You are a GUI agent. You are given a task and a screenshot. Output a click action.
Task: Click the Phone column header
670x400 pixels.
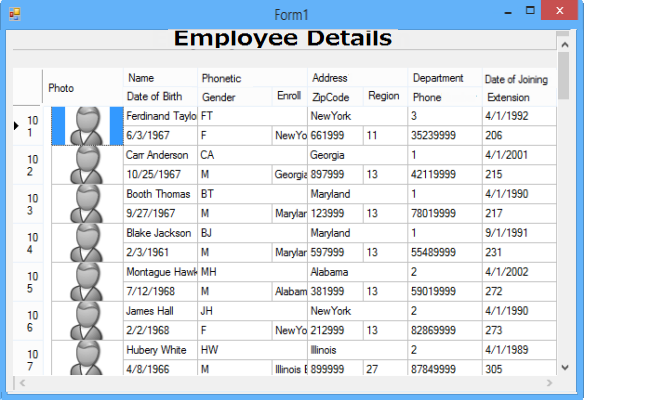click(444, 97)
